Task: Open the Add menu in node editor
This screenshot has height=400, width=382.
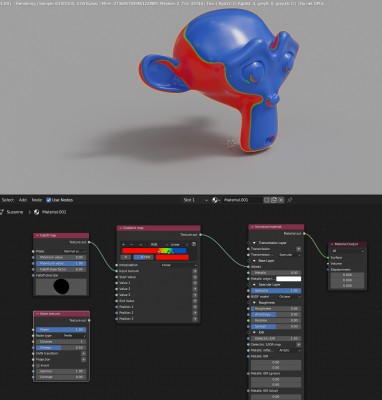Action: click(23, 200)
